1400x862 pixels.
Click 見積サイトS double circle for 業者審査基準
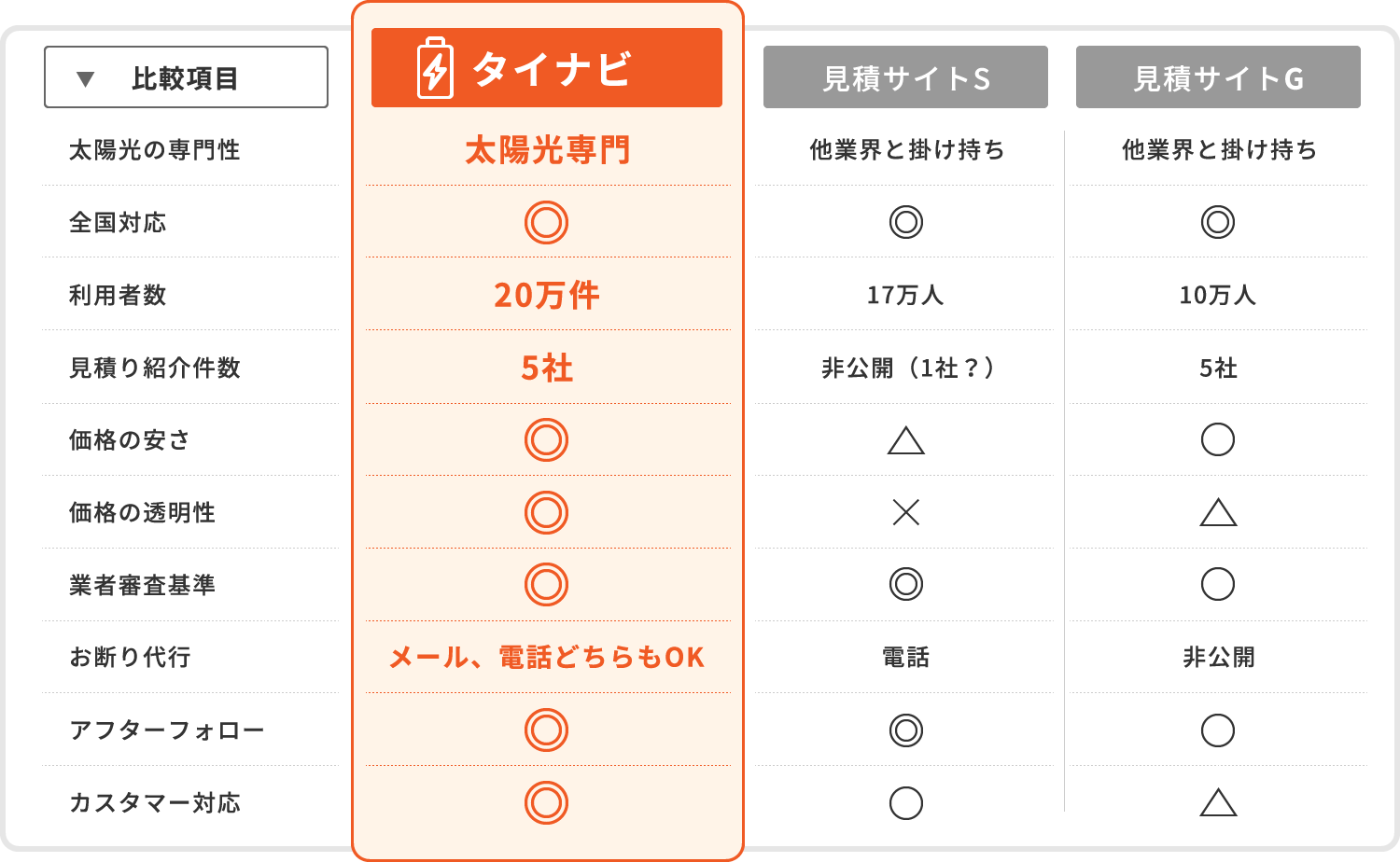905,584
